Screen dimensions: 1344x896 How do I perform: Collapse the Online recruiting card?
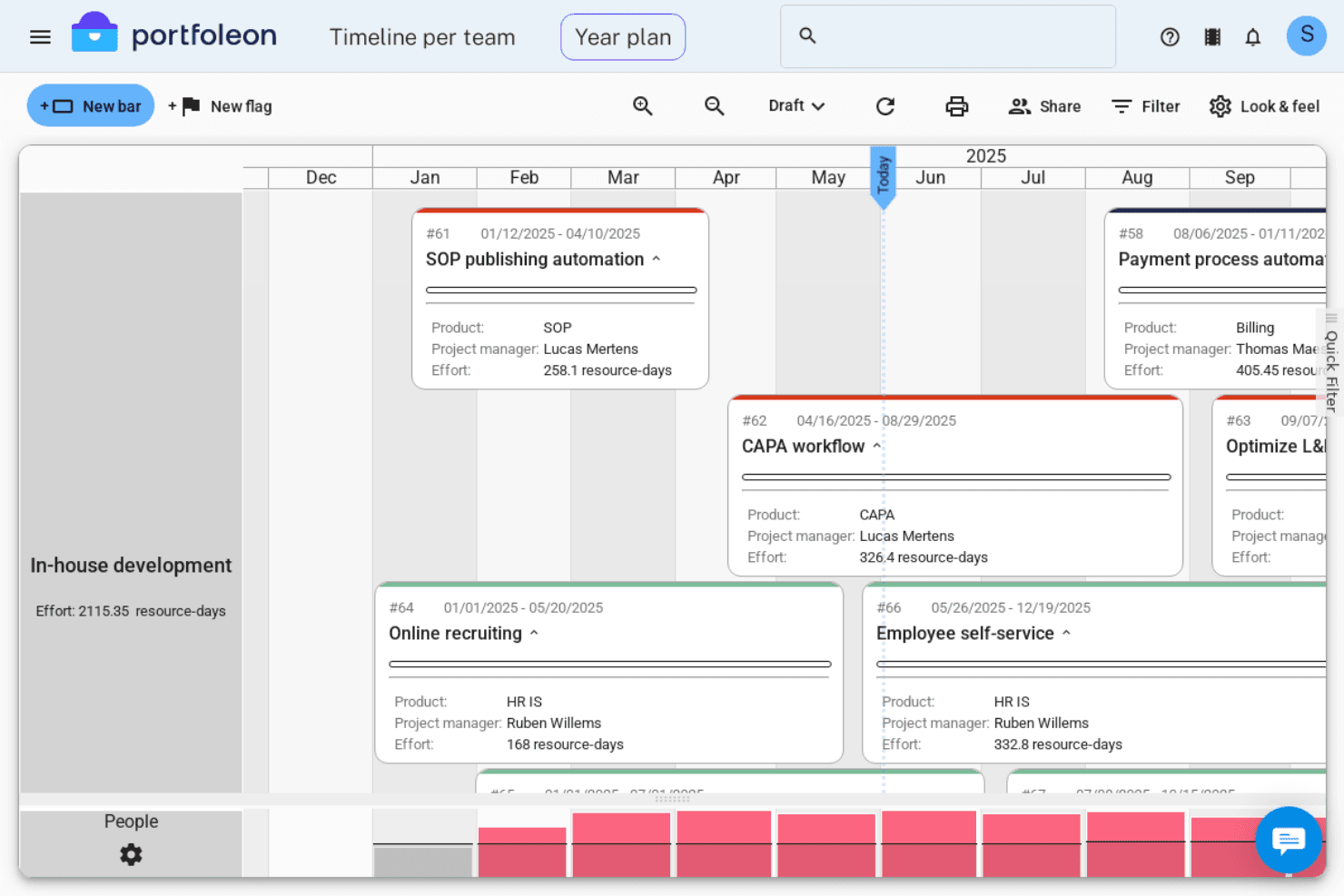[x=535, y=633]
